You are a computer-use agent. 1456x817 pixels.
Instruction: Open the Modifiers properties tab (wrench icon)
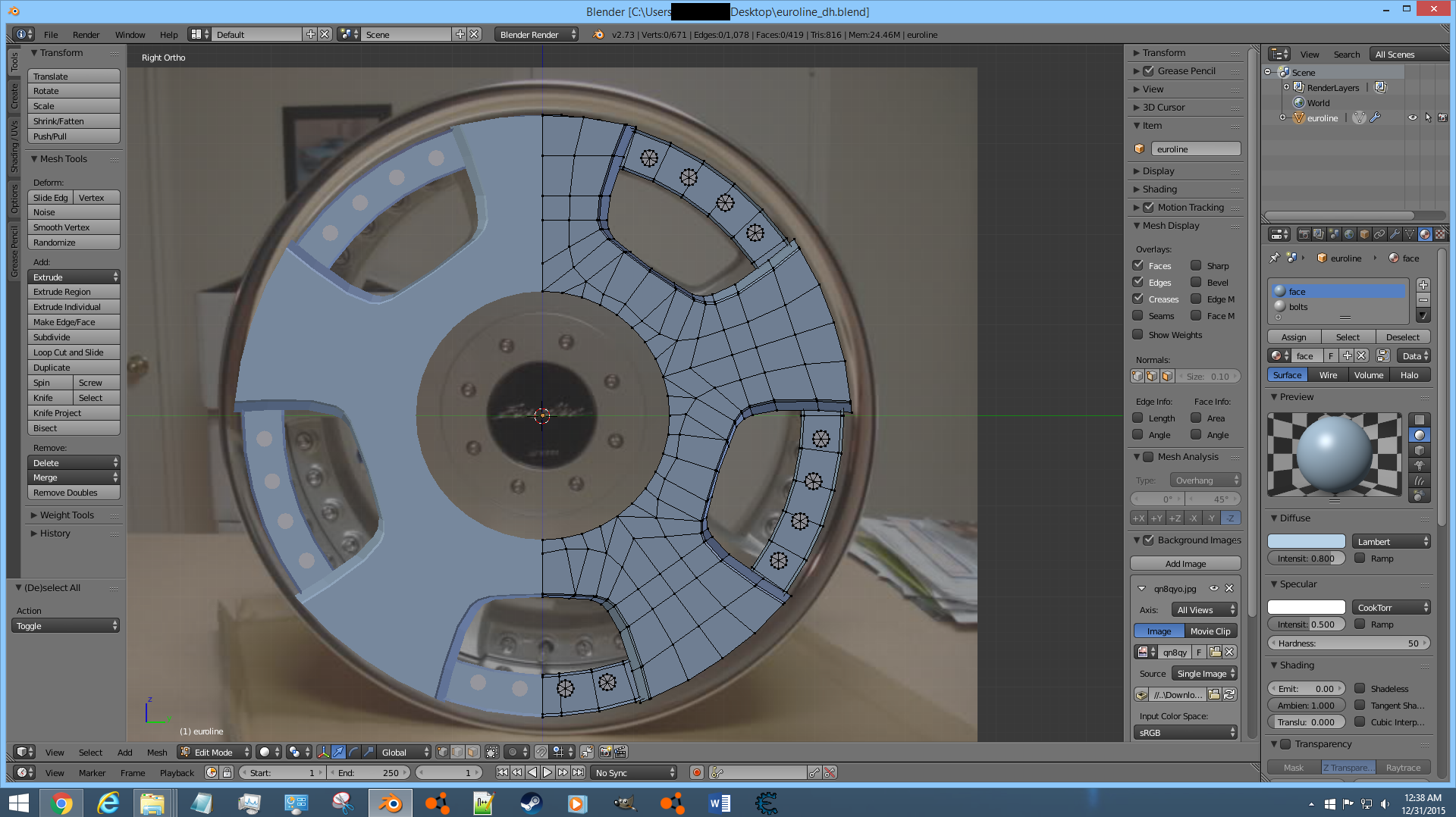point(1394,234)
